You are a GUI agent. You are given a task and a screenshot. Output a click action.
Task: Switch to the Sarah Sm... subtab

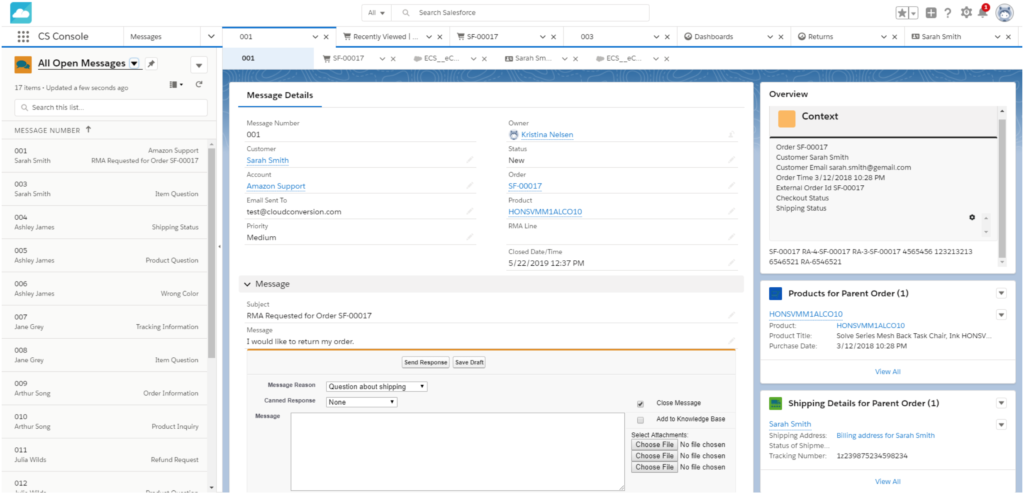tap(534, 59)
